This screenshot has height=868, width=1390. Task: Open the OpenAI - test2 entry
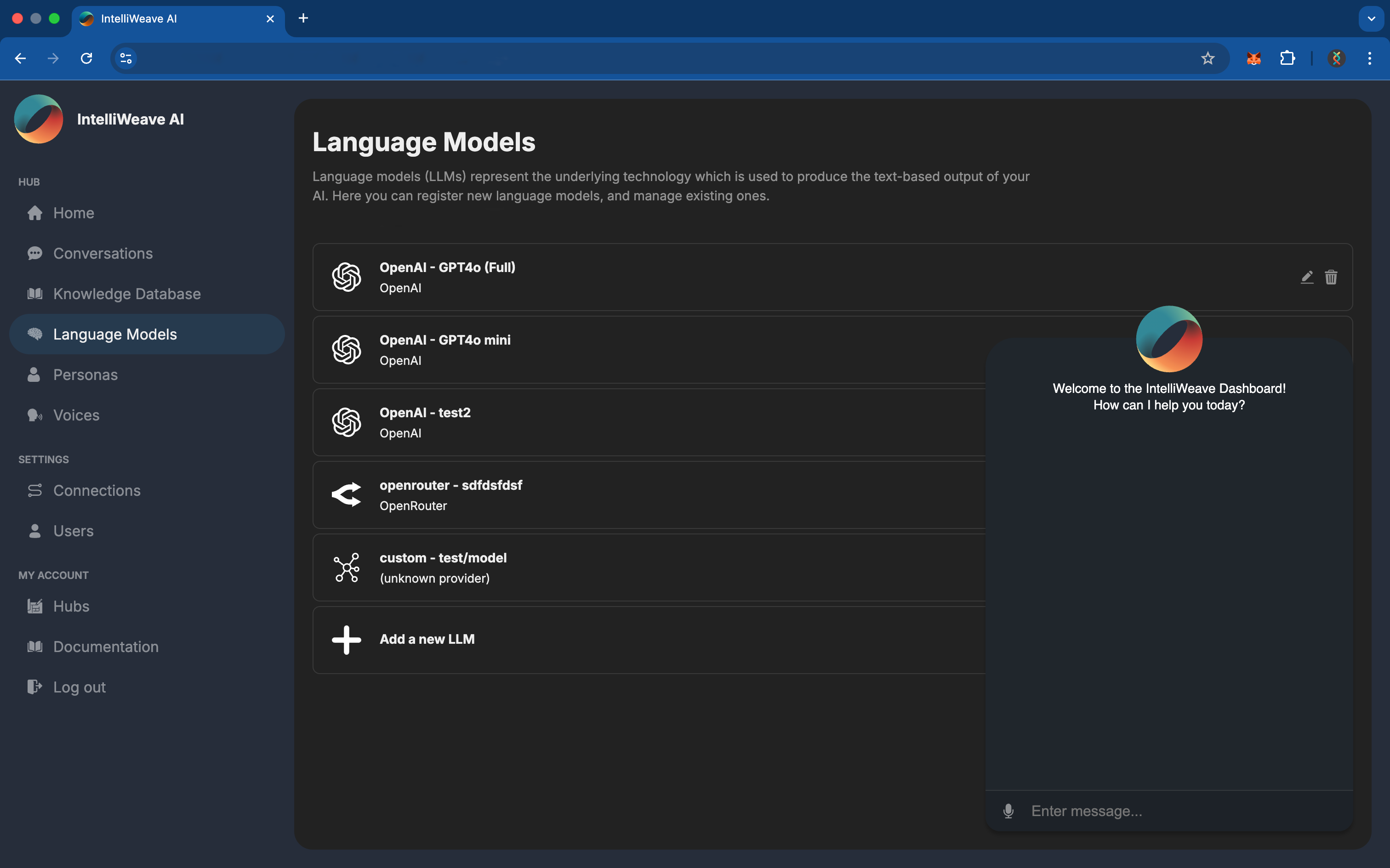click(x=649, y=423)
